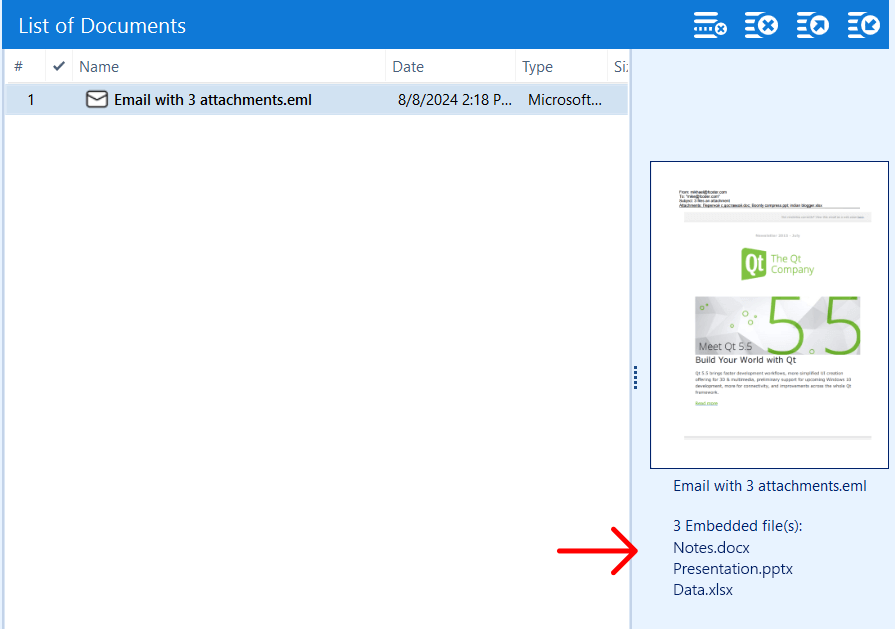Click the preview caption Email with 3 attachments.eml

click(769, 486)
